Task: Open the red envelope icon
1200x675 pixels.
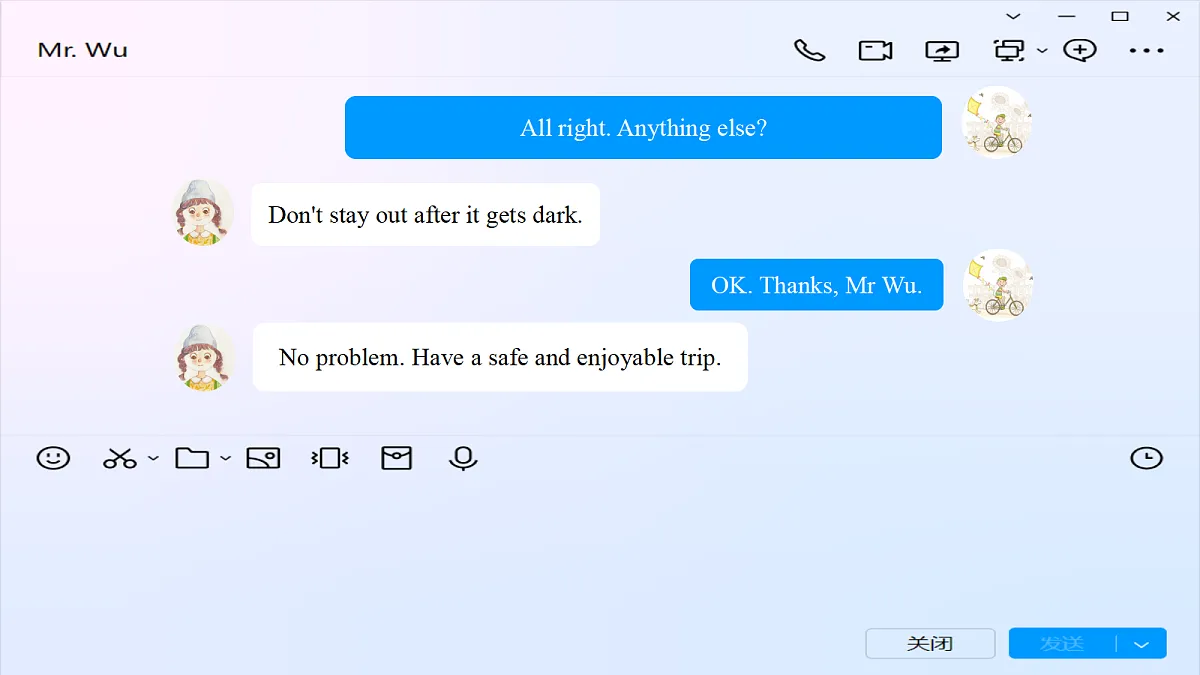Action: [x=397, y=458]
